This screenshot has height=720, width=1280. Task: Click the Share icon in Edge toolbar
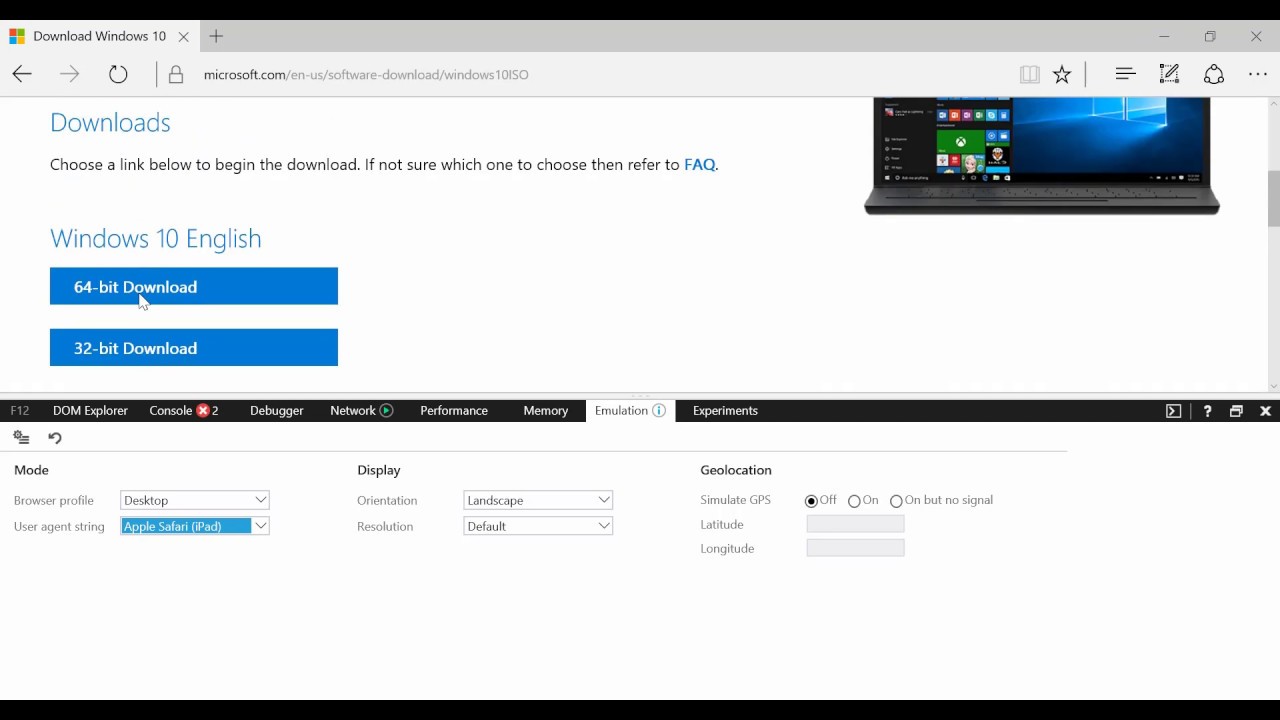(x=1214, y=74)
